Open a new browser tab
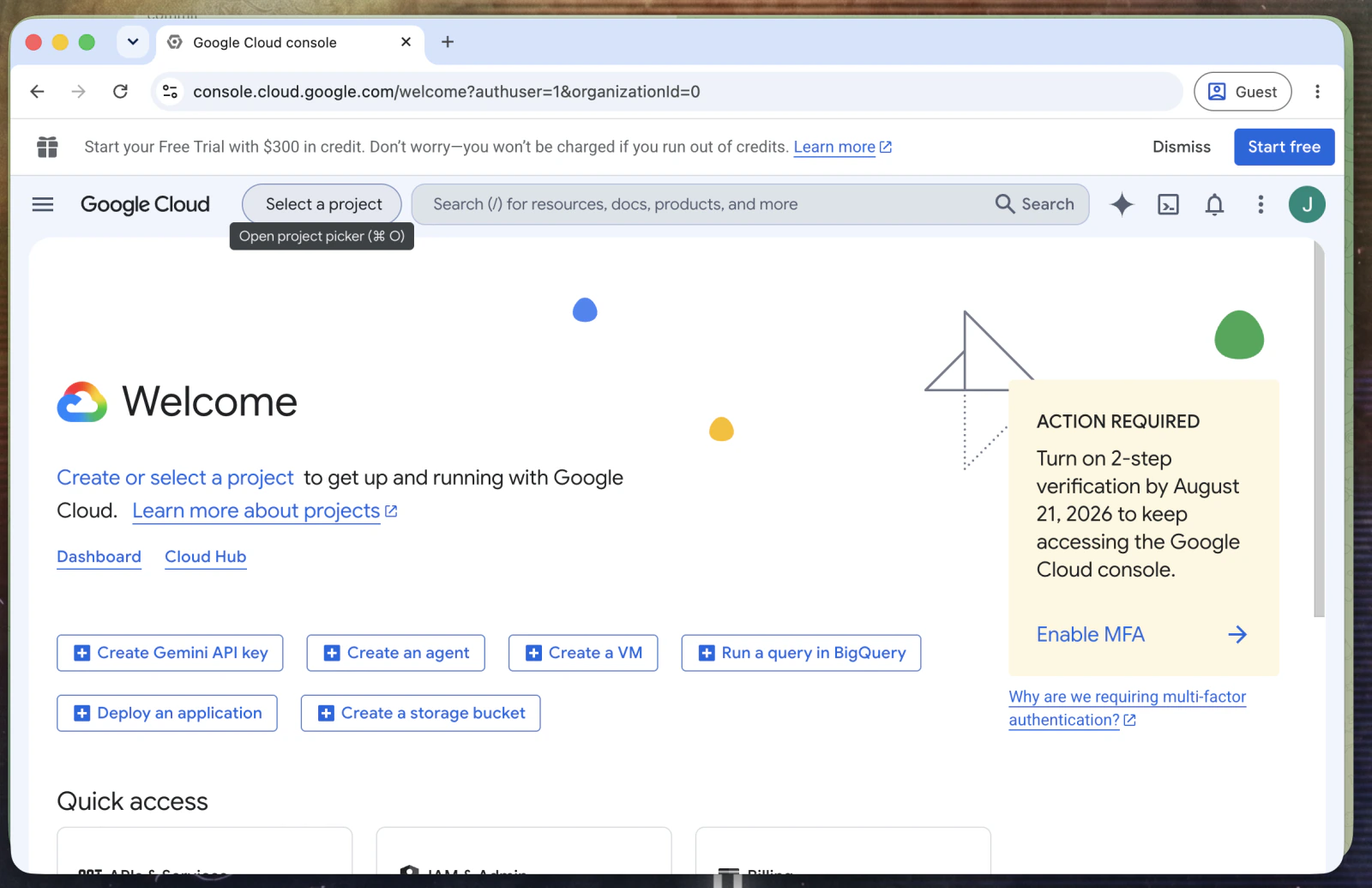 coord(448,42)
